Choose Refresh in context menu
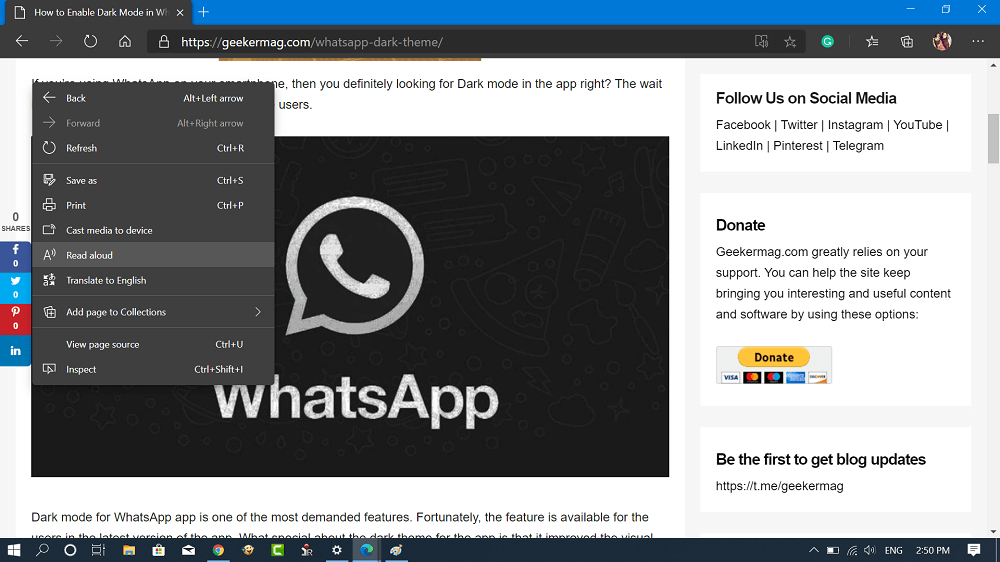The width and height of the screenshot is (1000, 562). [x=153, y=148]
